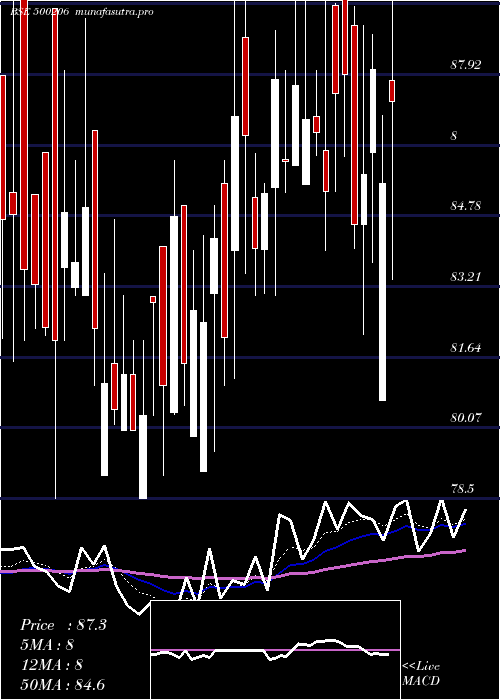Click the '5MA : 8' readout
This screenshot has width=500, height=700.
coord(48,645)
